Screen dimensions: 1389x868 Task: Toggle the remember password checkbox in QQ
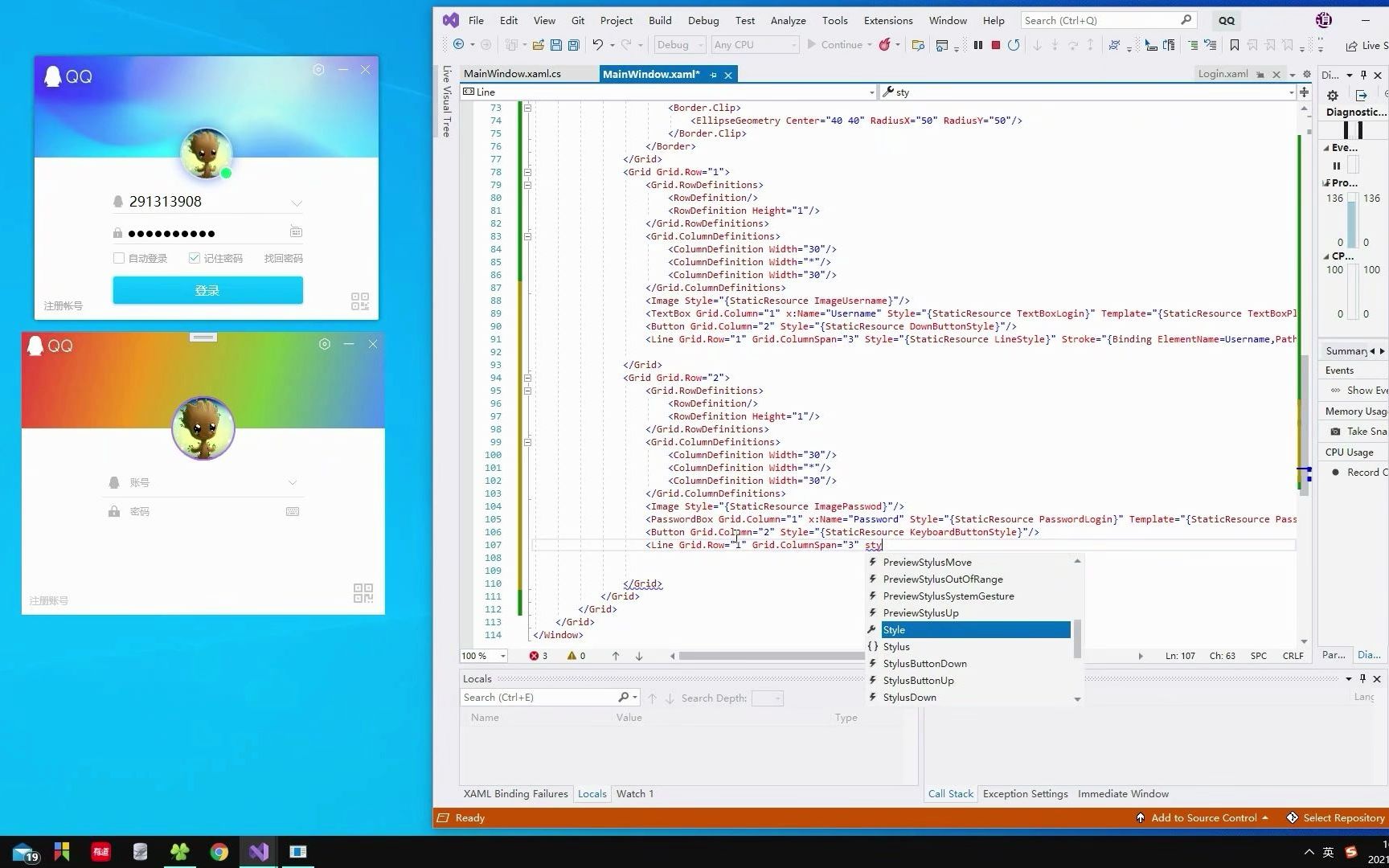pos(194,258)
